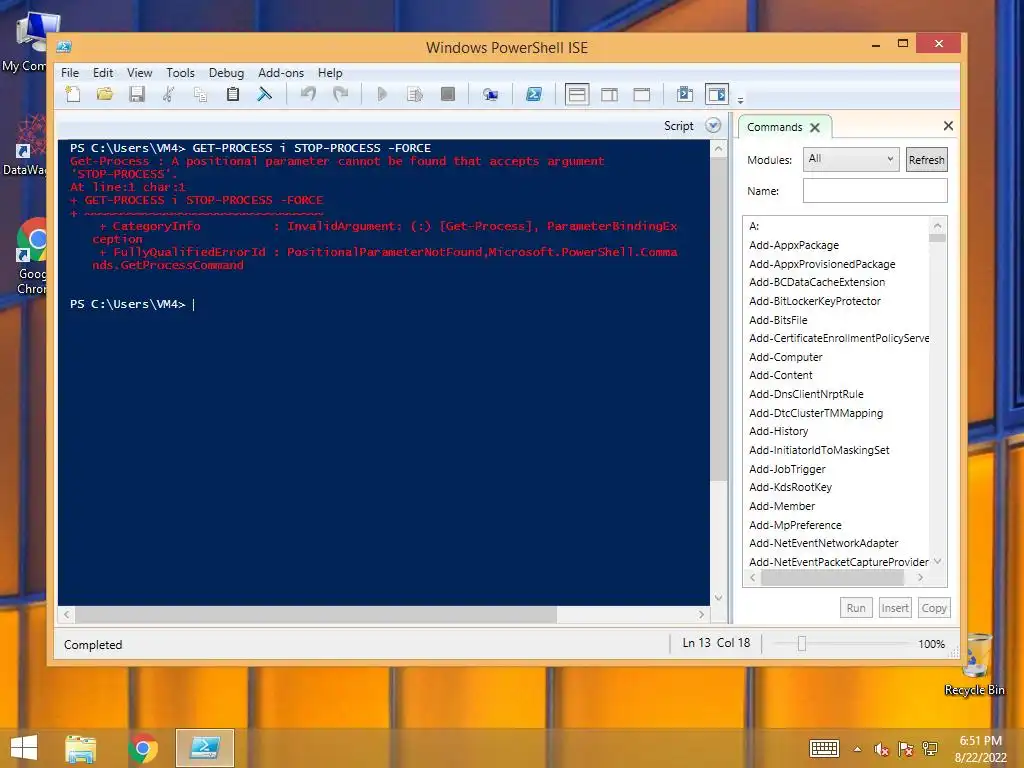The width and height of the screenshot is (1024, 768).
Task: Select Add-MpPreference command
Action: point(795,525)
